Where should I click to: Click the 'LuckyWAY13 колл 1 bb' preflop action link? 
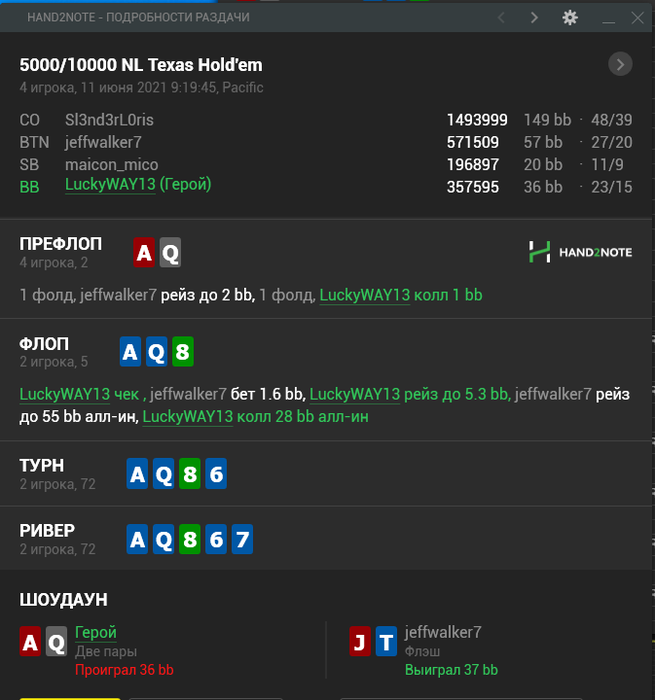(401, 295)
